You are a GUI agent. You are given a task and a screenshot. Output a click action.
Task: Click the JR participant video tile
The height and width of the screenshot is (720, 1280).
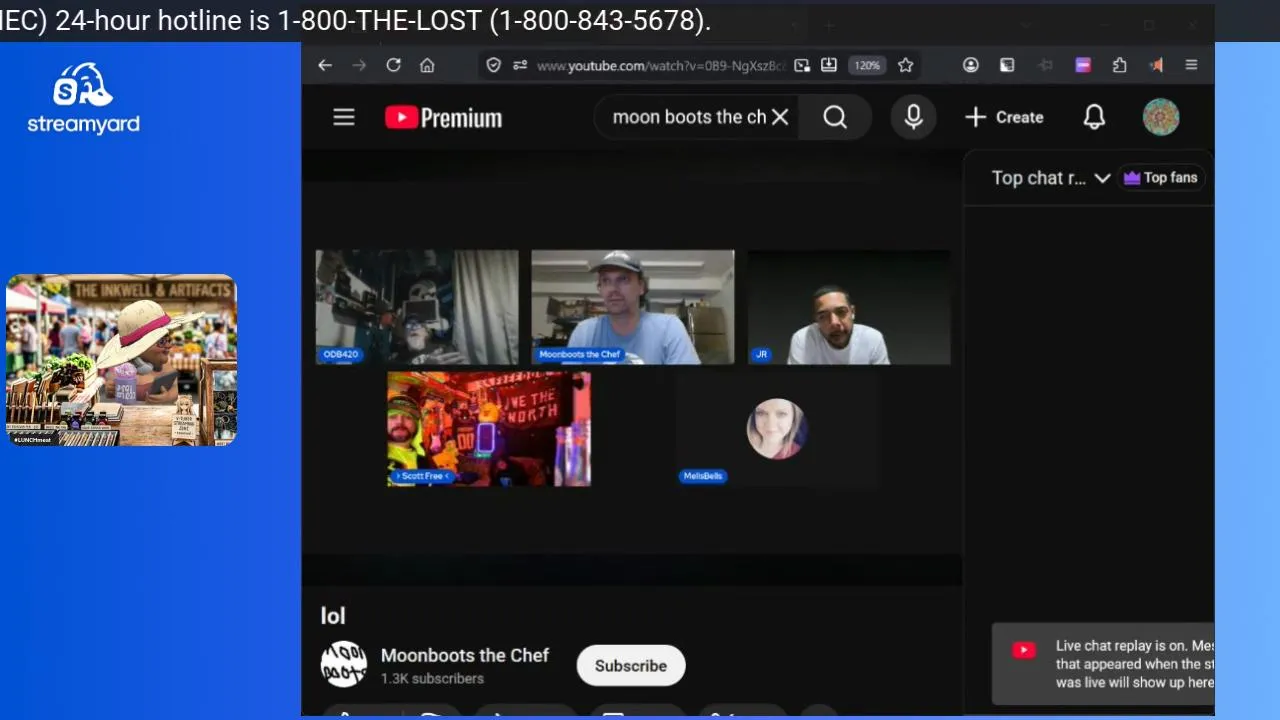click(x=849, y=307)
